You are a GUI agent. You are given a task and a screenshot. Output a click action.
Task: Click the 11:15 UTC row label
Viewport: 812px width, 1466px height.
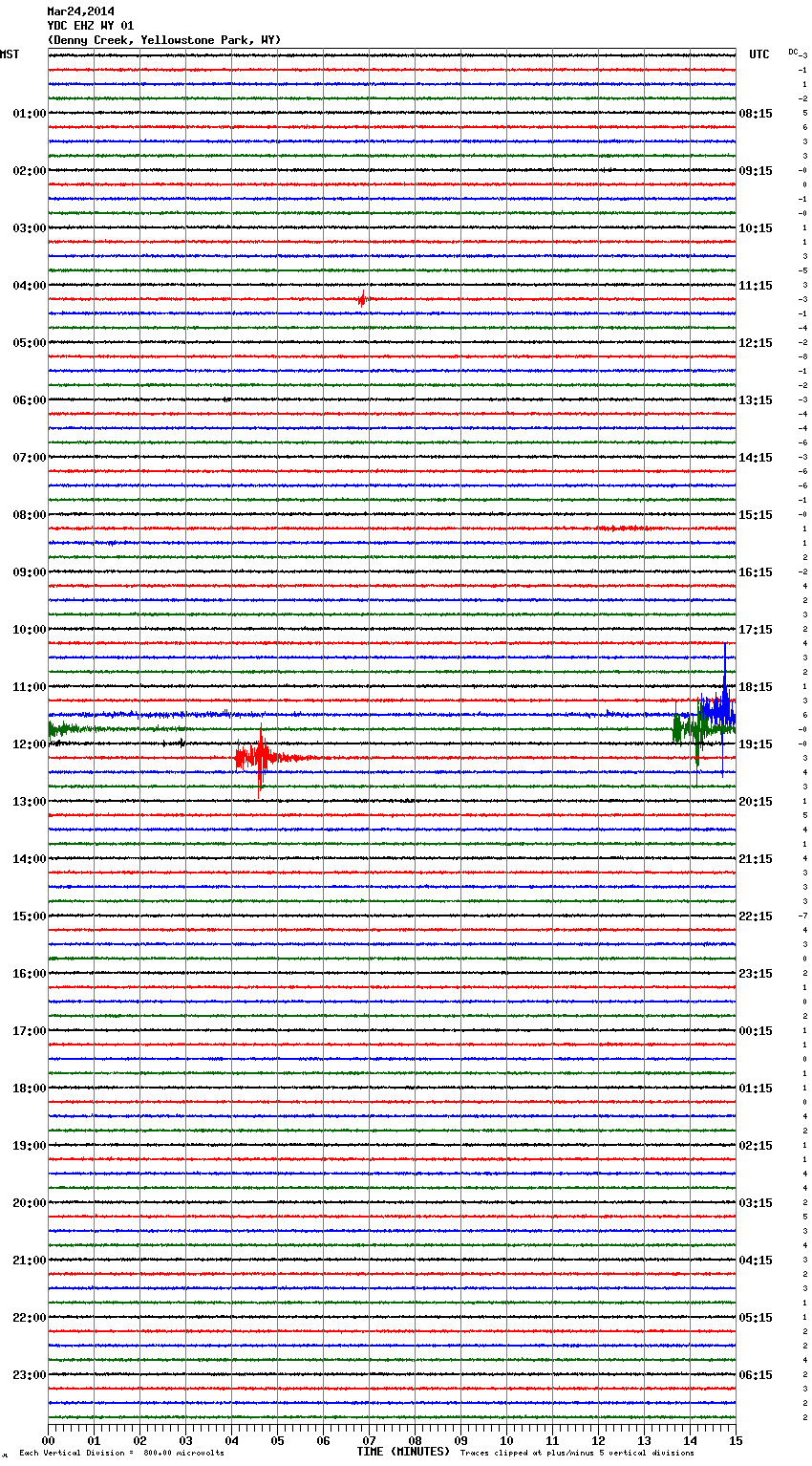pyautogui.click(x=756, y=286)
